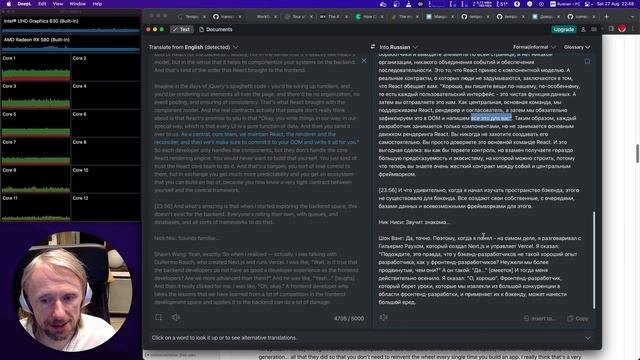Click the menu bar date and time
Image resolution: width=640 pixels, height=360 pixels.
click(616, 4)
